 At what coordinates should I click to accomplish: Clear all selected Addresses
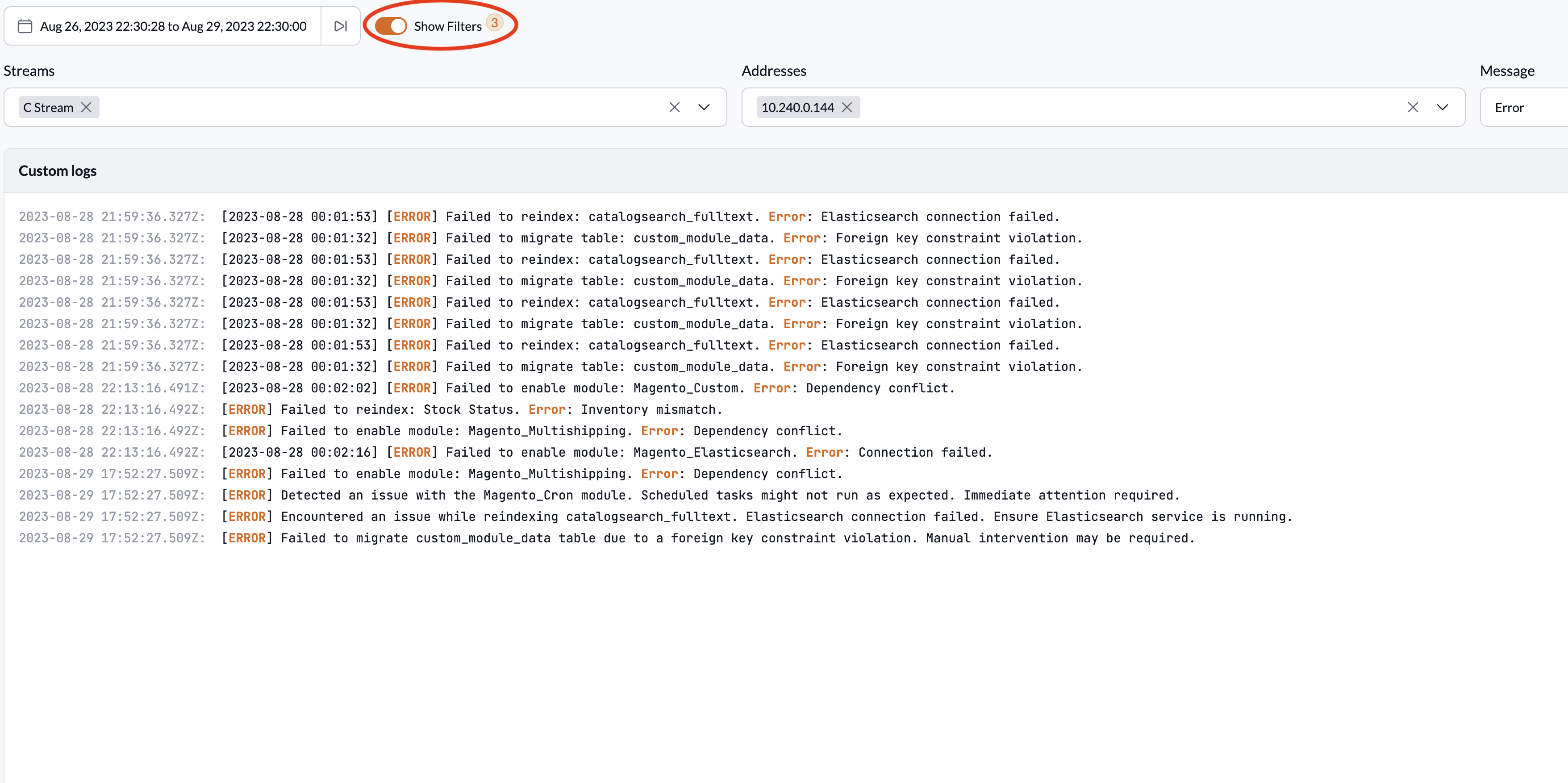point(1412,107)
